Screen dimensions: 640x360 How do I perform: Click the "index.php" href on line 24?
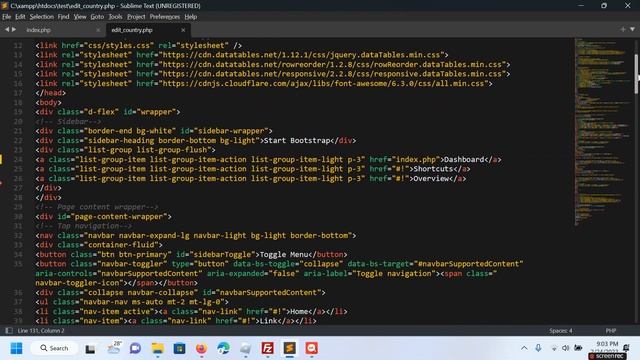pyautogui.click(x=416, y=160)
